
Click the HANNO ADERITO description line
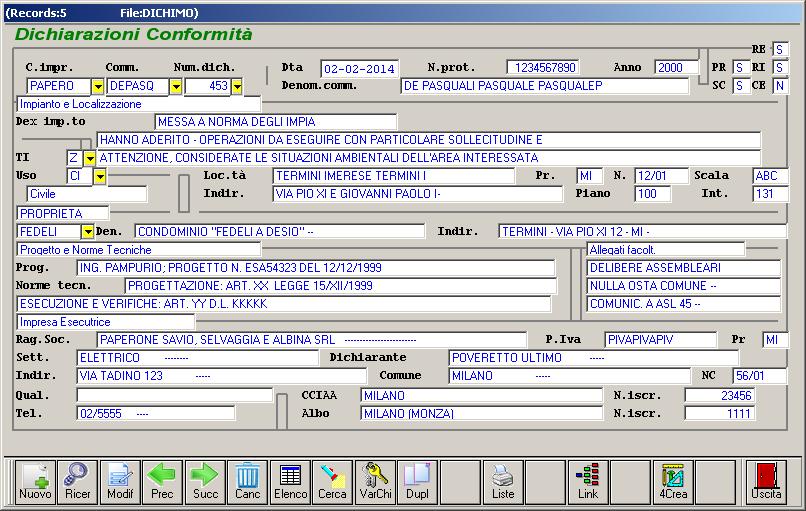pyautogui.click(x=429, y=140)
